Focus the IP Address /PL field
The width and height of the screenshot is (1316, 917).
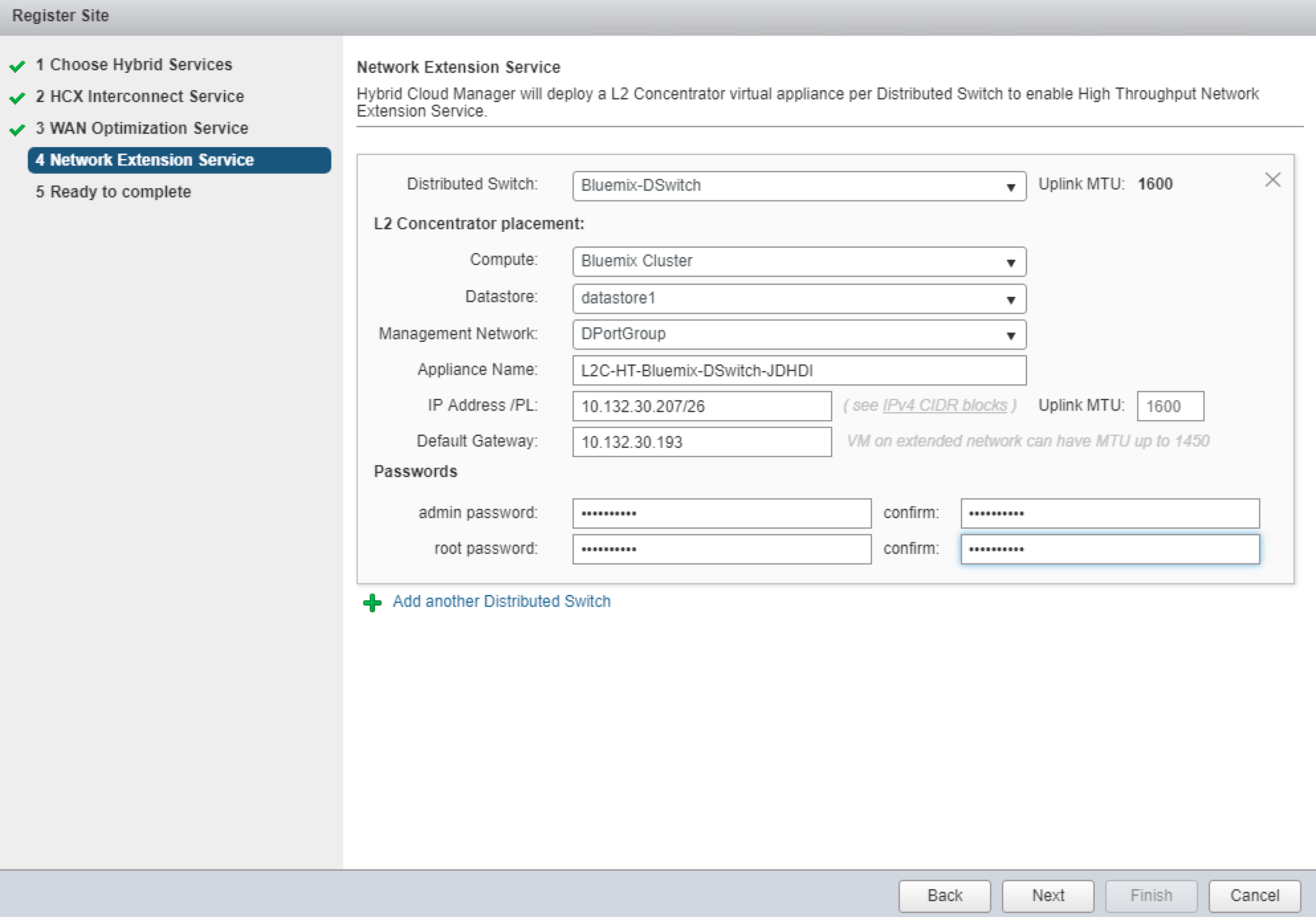[701, 406]
